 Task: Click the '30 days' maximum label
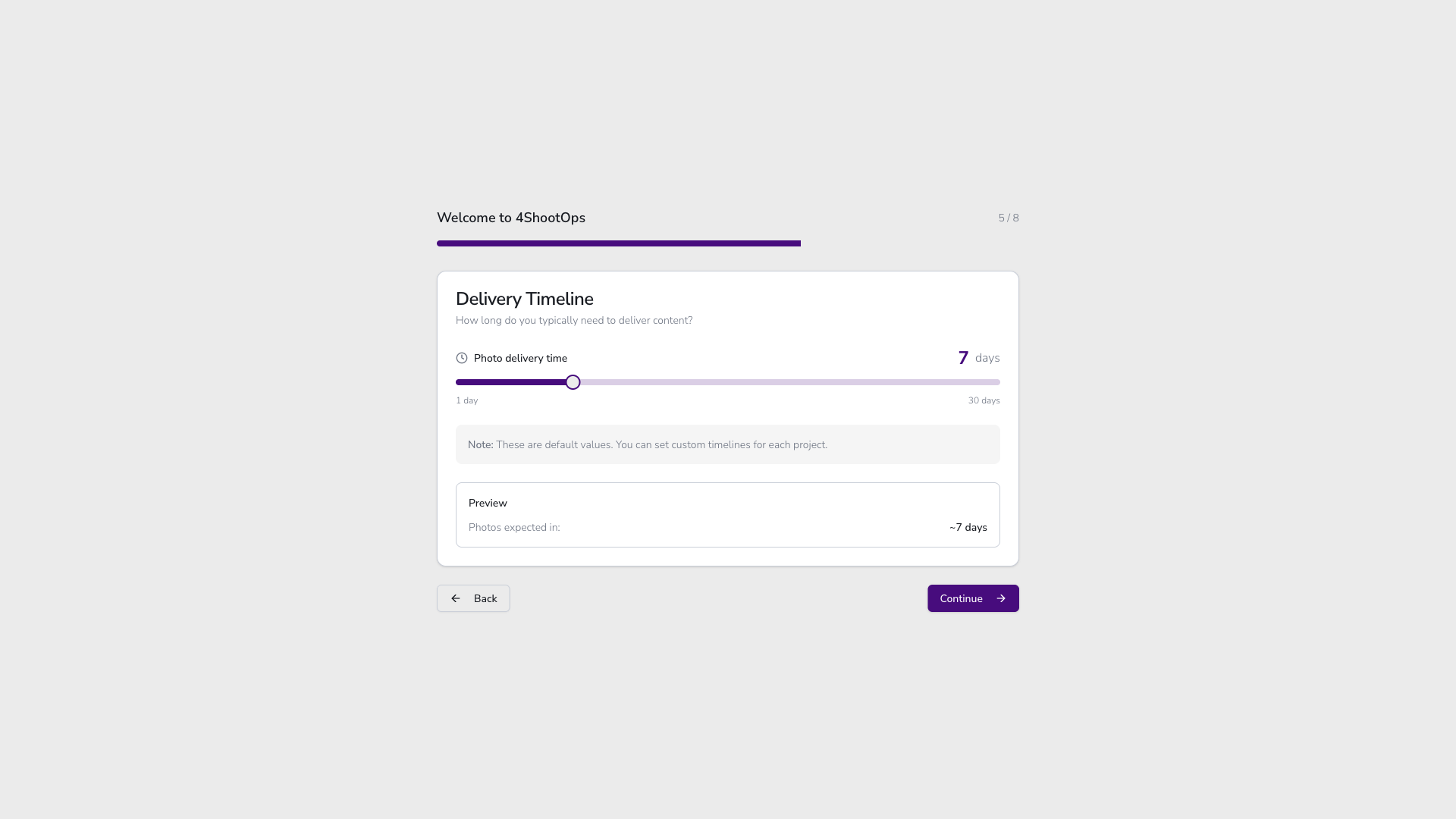(x=984, y=400)
